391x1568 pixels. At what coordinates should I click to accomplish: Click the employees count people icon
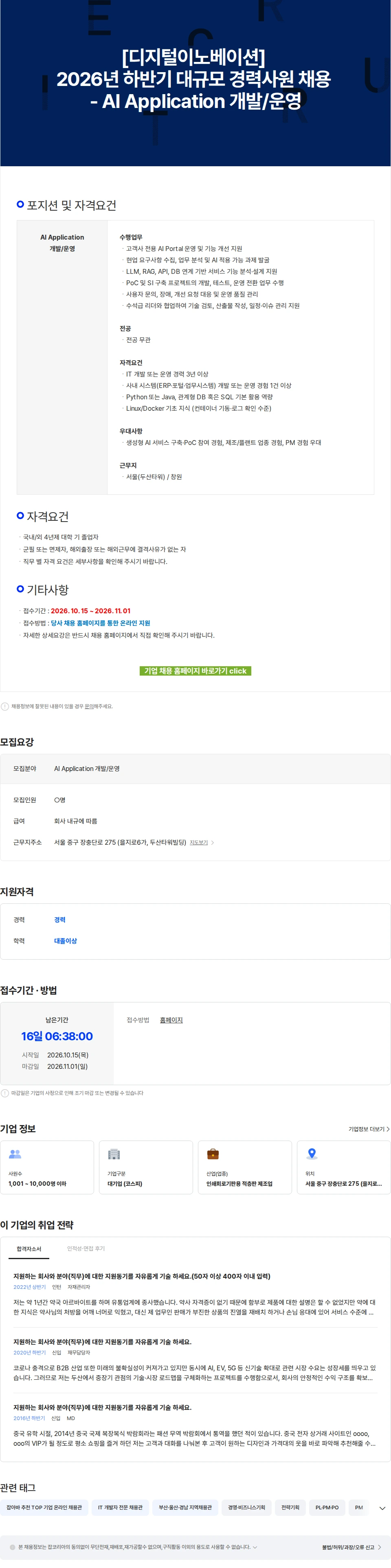(x=15, y=1154)
